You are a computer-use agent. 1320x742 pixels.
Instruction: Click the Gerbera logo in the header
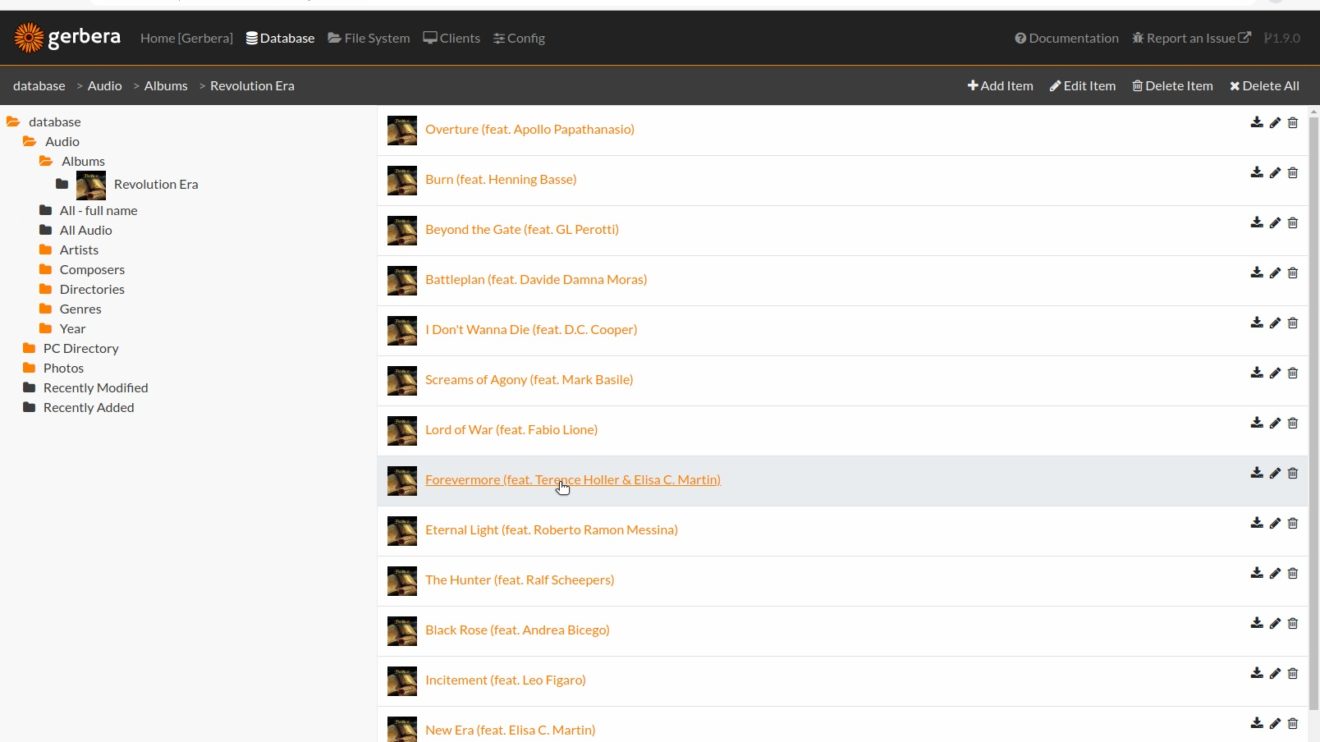click(67, 38)
